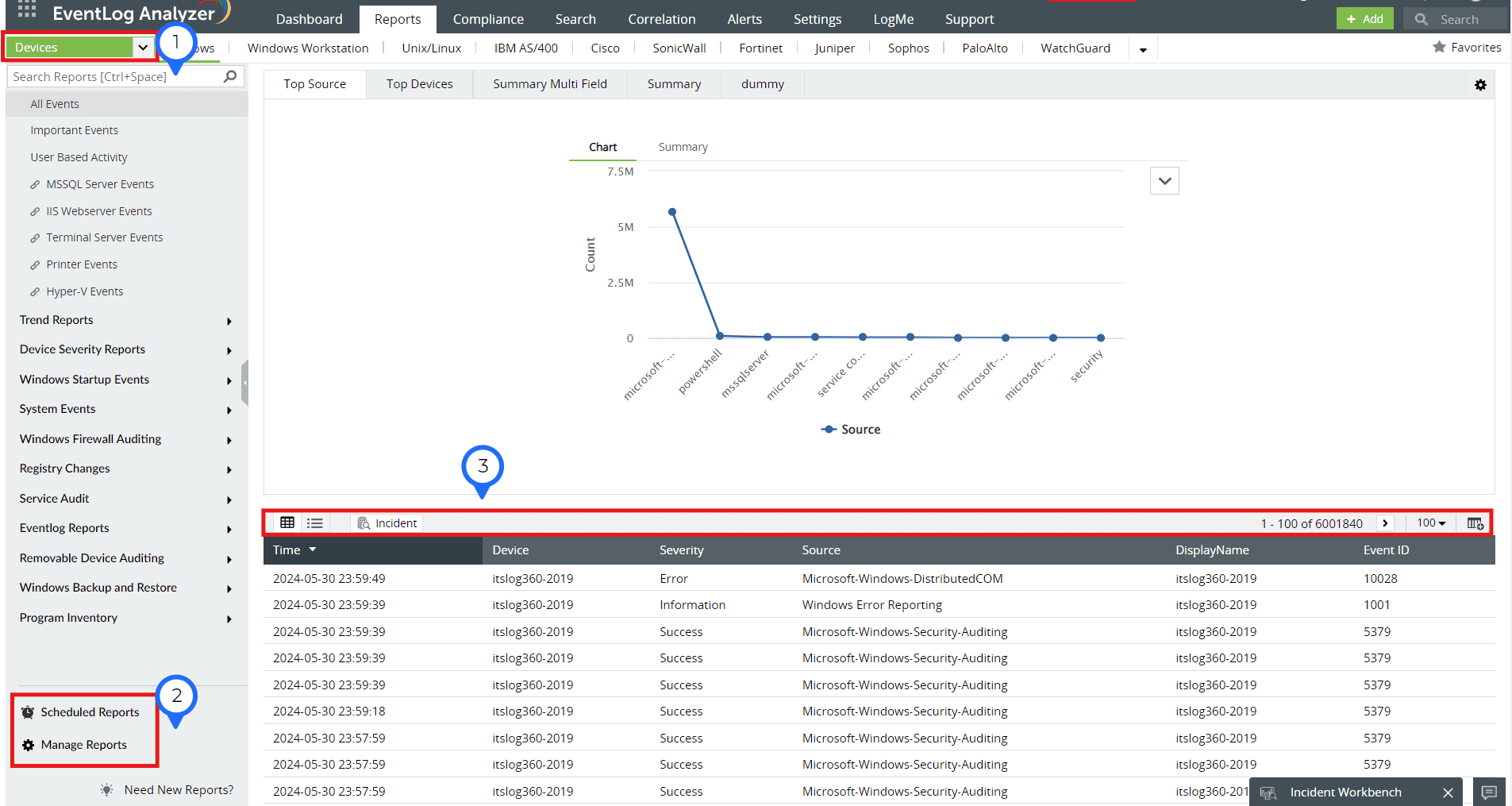Click Event ID 10028 cell
Image resolution: width=1512 pixels, height=806 pixels.
click(x=1380, y=578)
